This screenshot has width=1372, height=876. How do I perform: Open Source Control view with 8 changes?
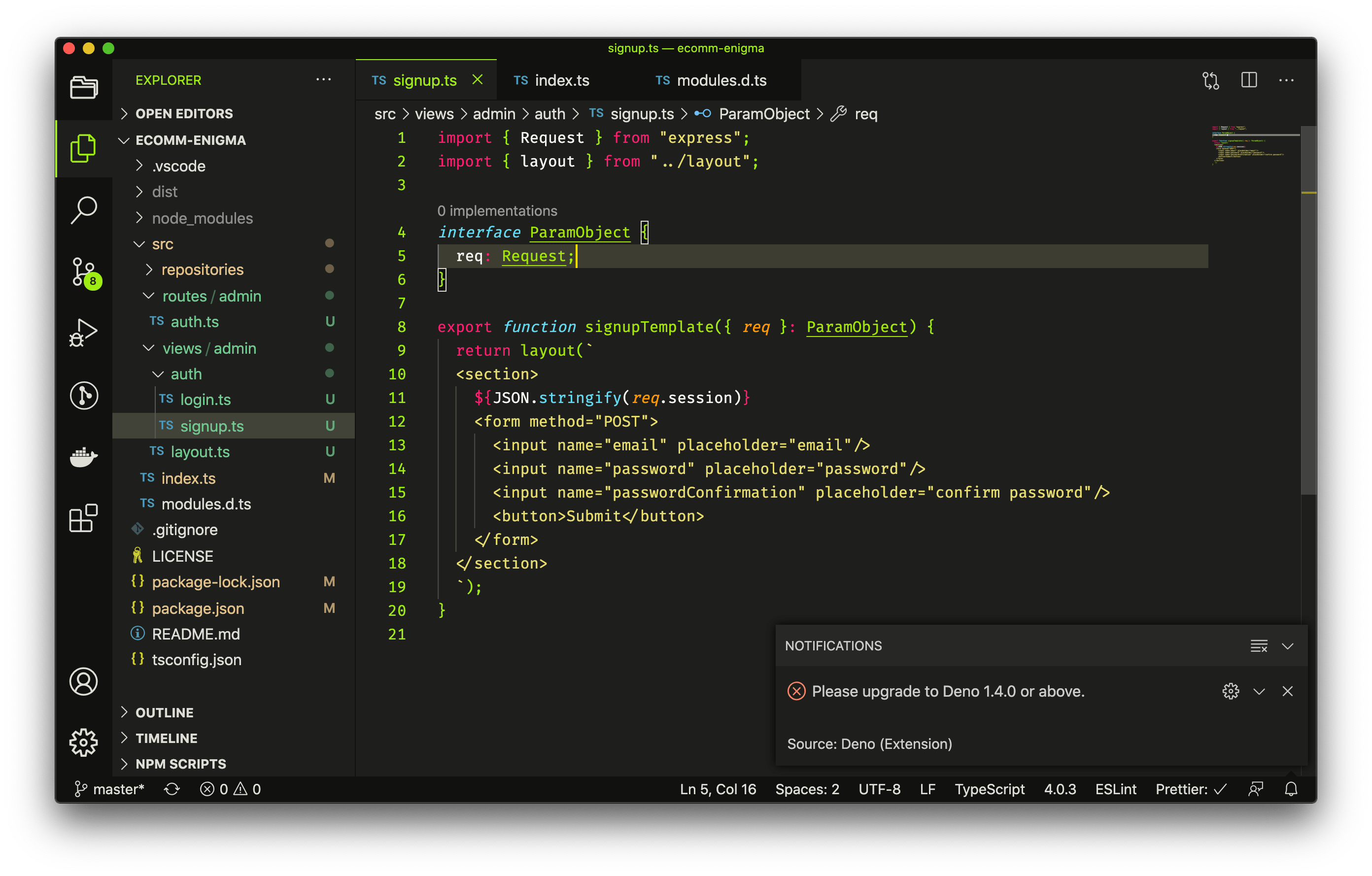point(85,272)
